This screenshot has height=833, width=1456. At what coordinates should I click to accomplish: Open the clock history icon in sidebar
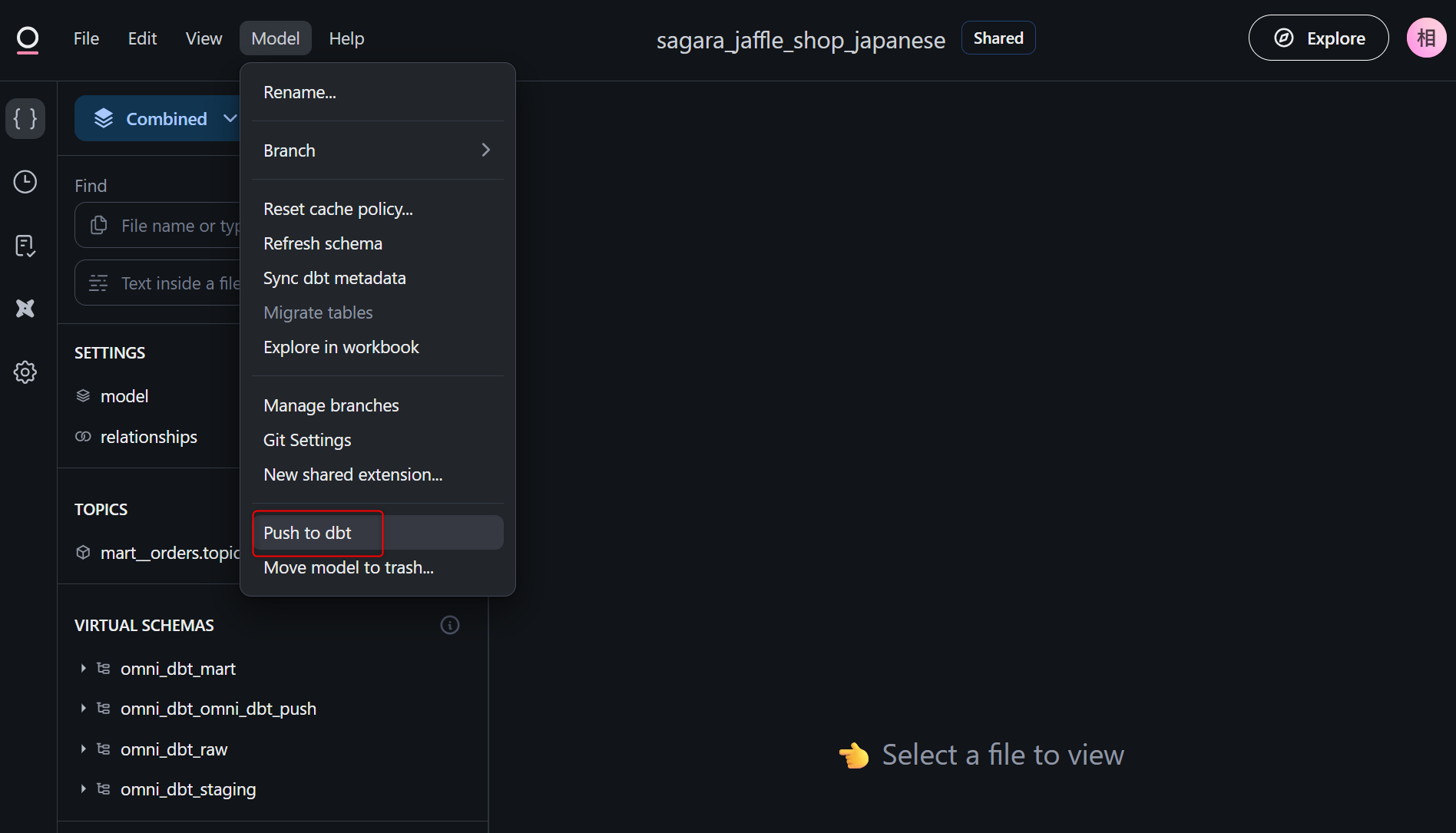pyautogui.click(x=25, y=182)
